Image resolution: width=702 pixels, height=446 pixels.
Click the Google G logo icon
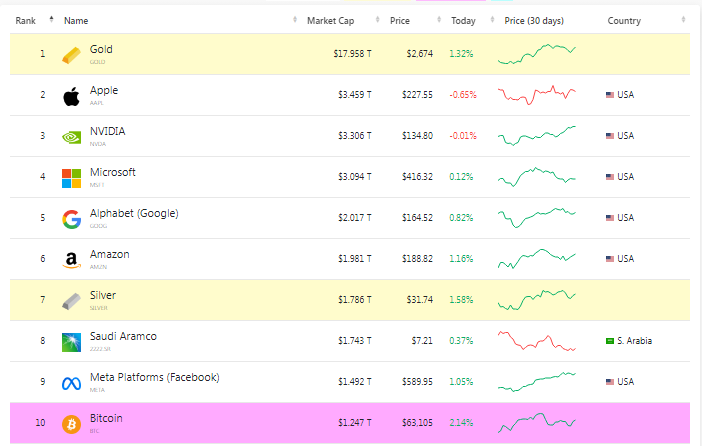pyautogui.click(x=71, y=219)
